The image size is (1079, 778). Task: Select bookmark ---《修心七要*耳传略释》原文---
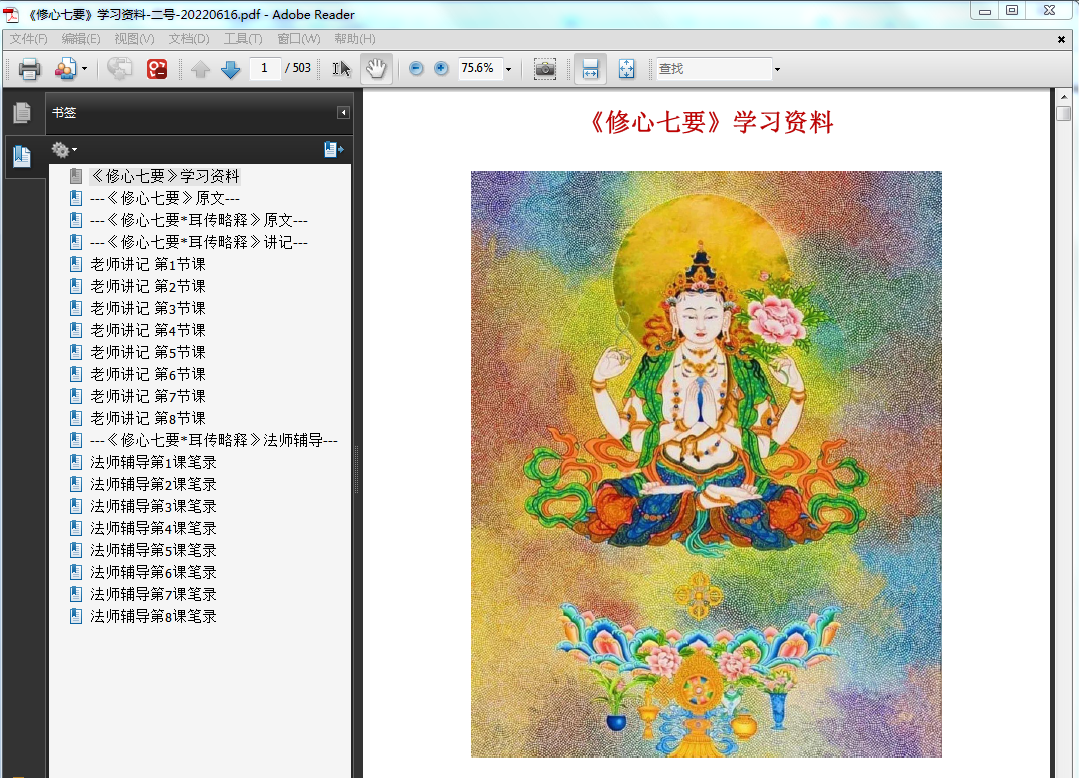199,220
